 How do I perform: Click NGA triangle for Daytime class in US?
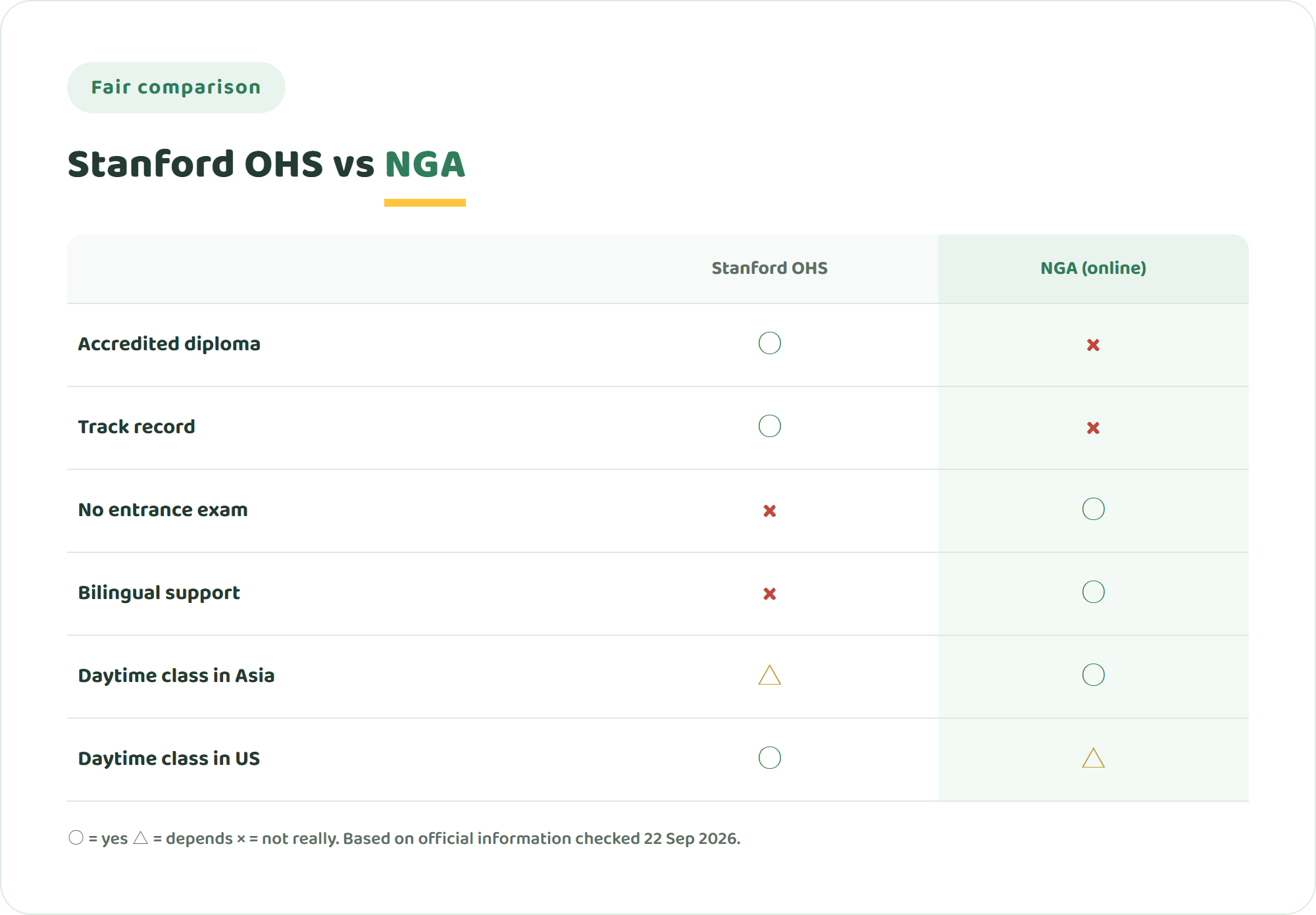pos(1094,758)
